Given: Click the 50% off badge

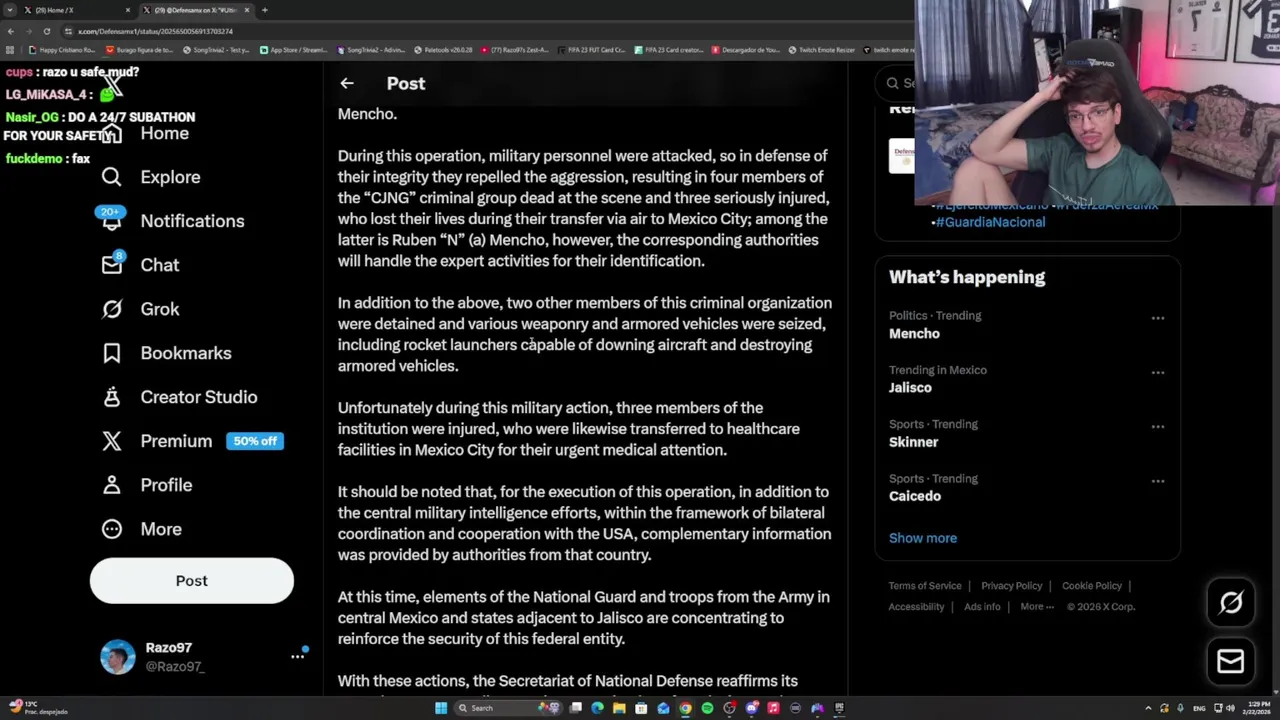Looking at the screenshot, I should [255, 441].
